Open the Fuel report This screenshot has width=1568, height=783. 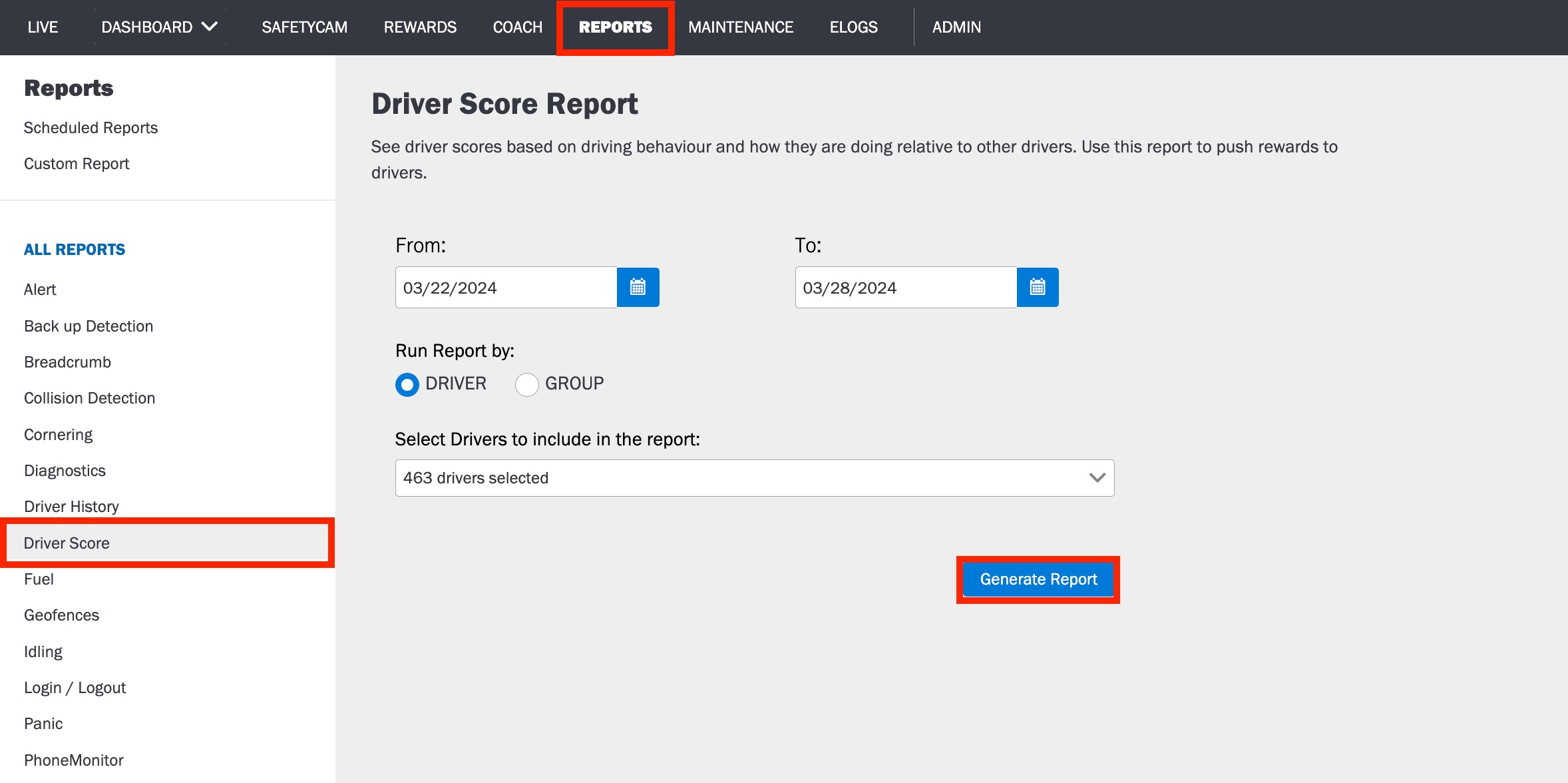pos(39,579)
